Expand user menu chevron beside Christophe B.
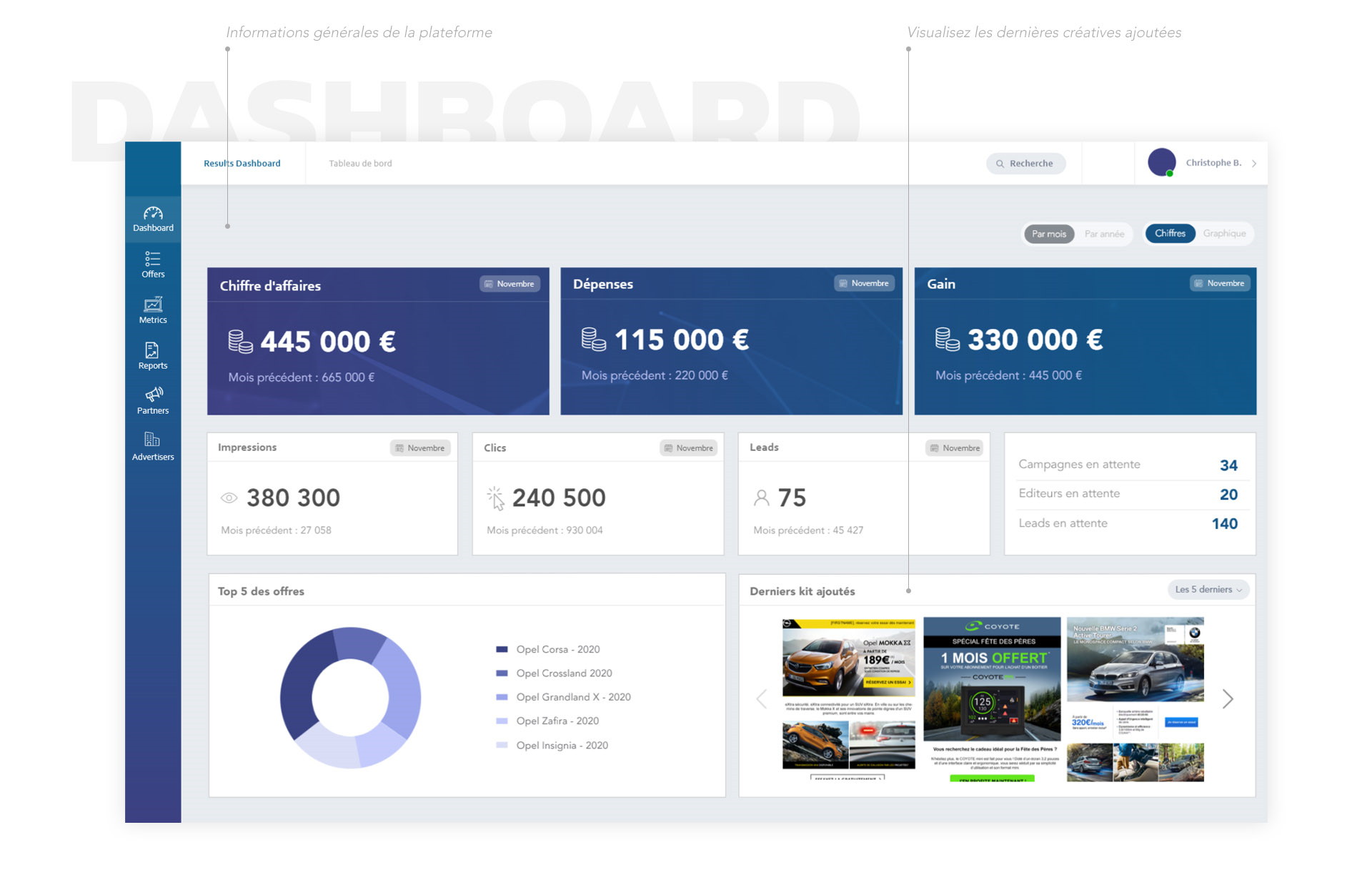The image size is (1372, 875). tap(1254, 164)
